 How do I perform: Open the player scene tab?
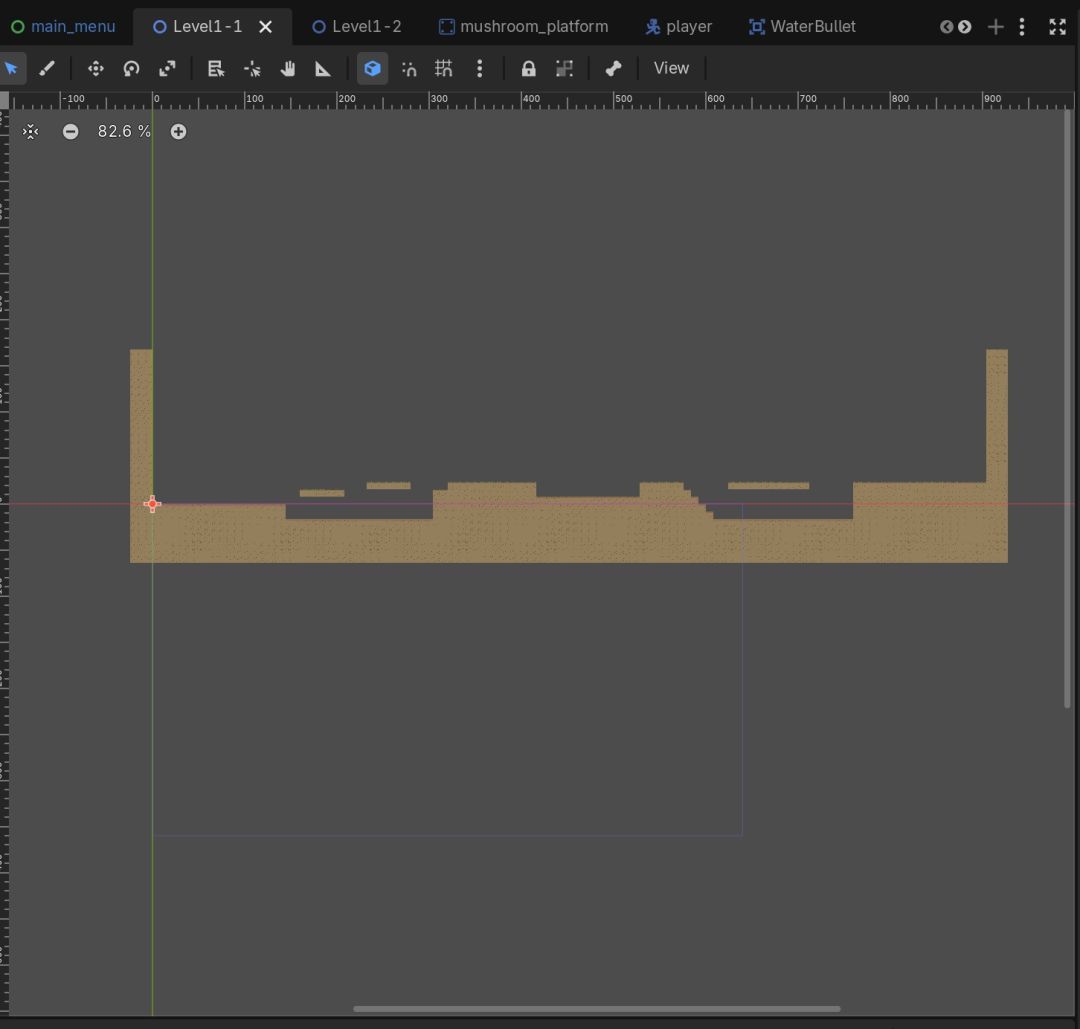click(x=678, y=27)
